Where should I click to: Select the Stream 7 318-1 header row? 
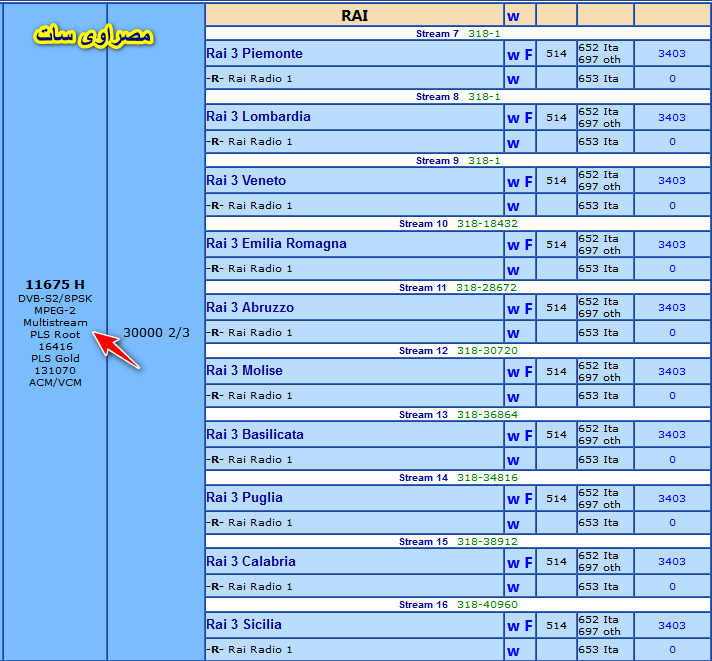(458, 34)
